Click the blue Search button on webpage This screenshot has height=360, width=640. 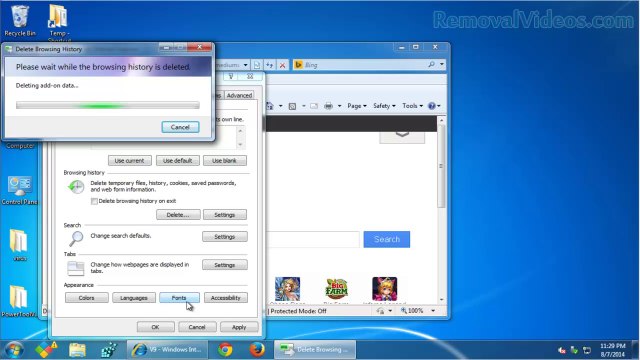[x=387, y=239]
